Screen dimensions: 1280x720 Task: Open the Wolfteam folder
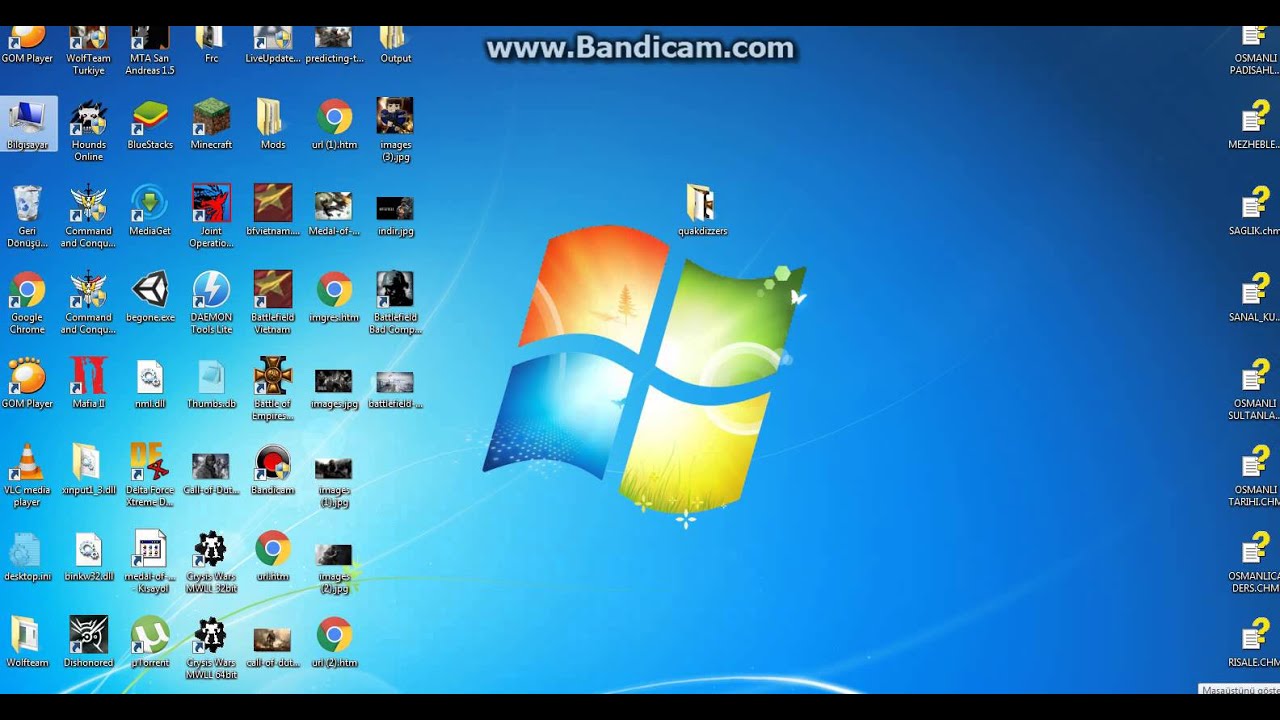pos(28,642)
